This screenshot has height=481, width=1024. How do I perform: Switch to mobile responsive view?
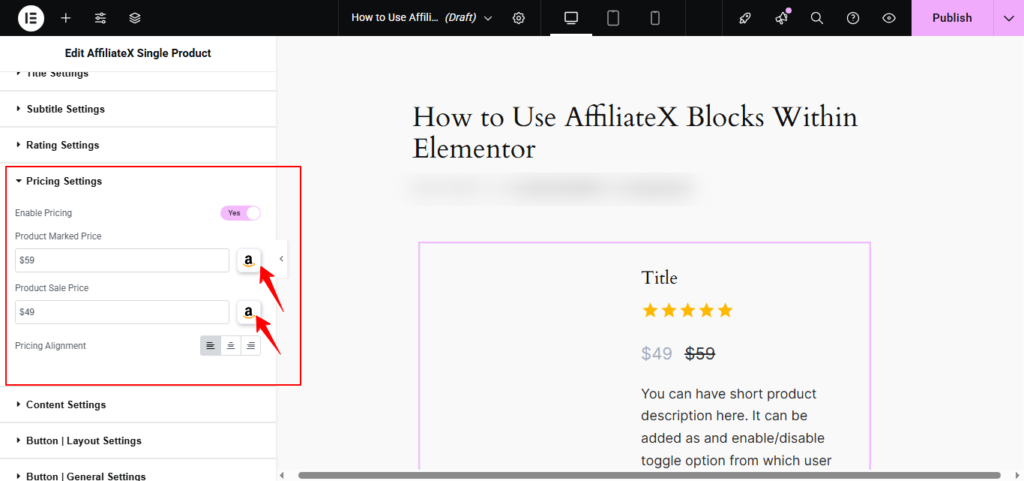tap(655, 18)
